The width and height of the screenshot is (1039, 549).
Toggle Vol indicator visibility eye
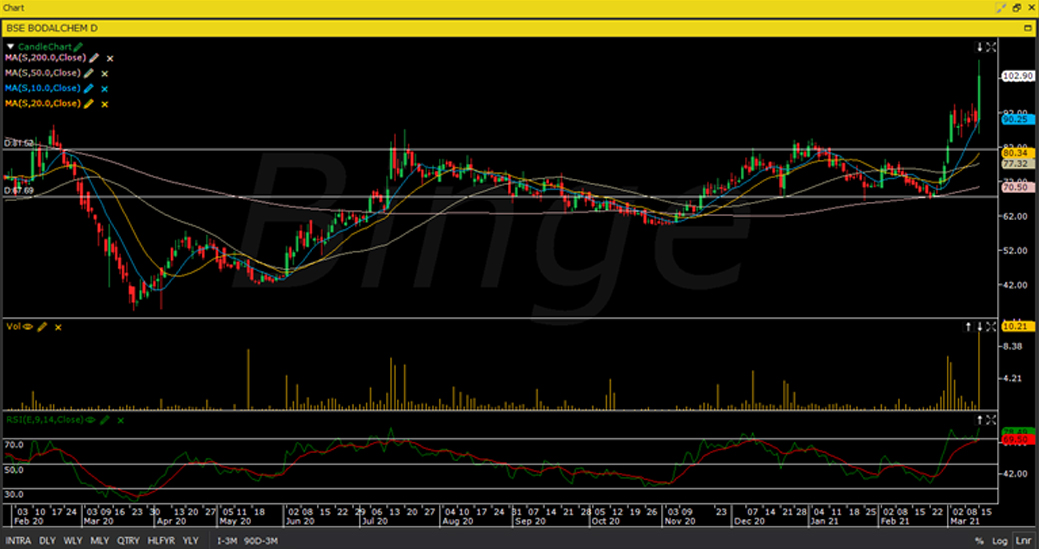(28, 326)
